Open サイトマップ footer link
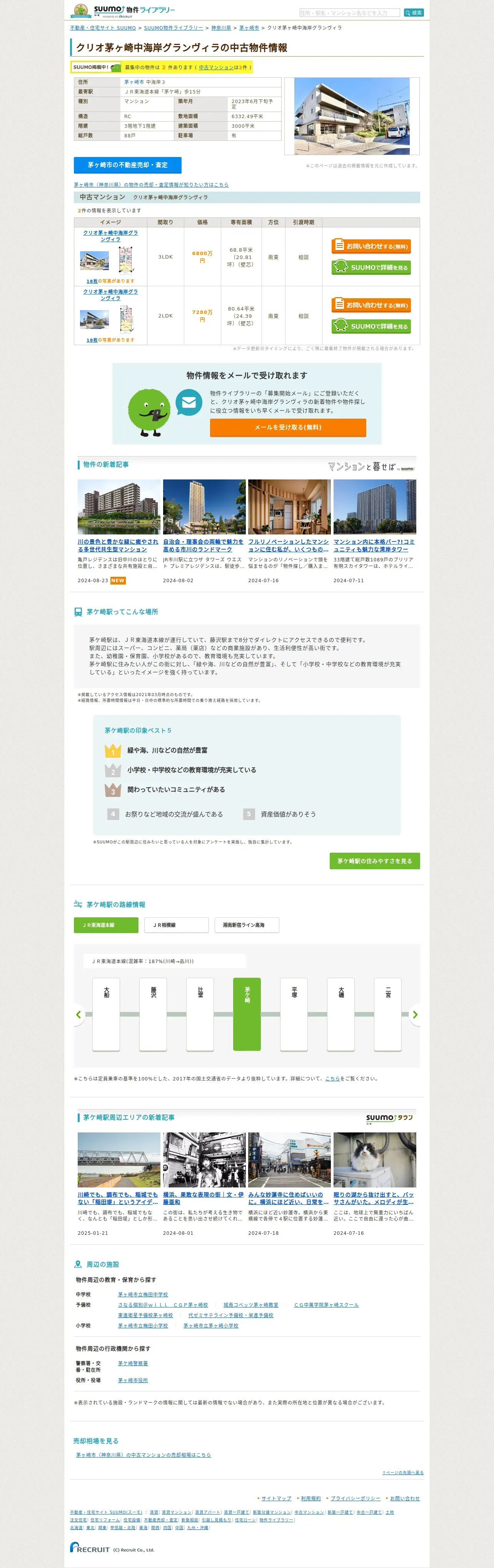Image resolution: width=494 pixels, height=1568 pixels. coord(276,1498)
